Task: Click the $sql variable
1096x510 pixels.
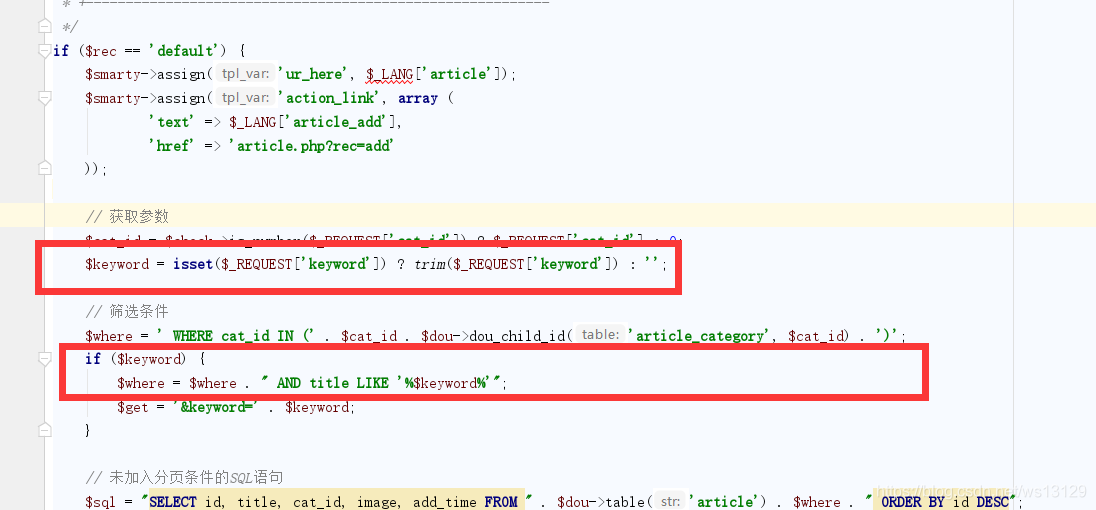Action: point(101,502)
